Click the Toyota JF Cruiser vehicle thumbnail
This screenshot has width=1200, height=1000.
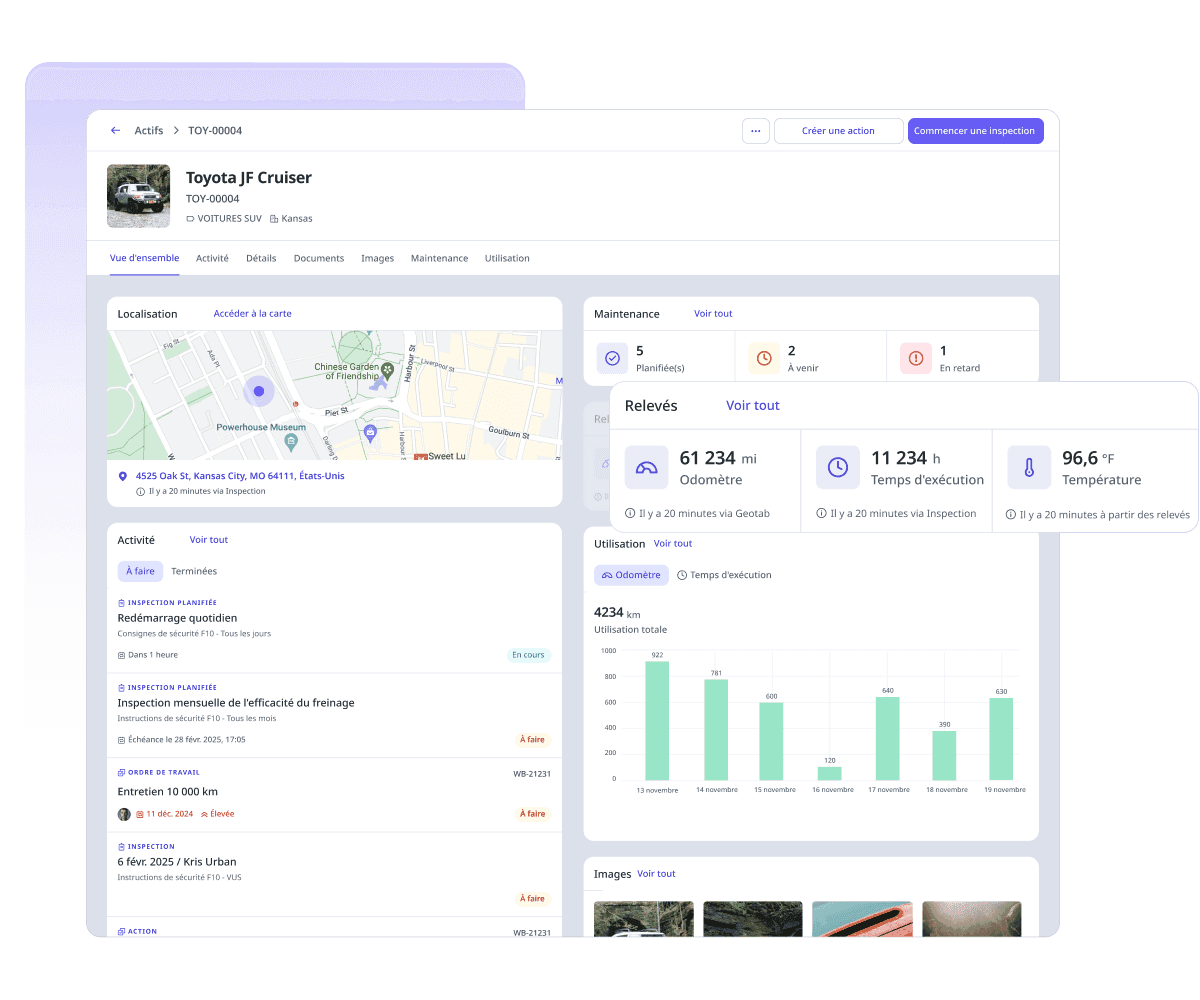(139, 196)
